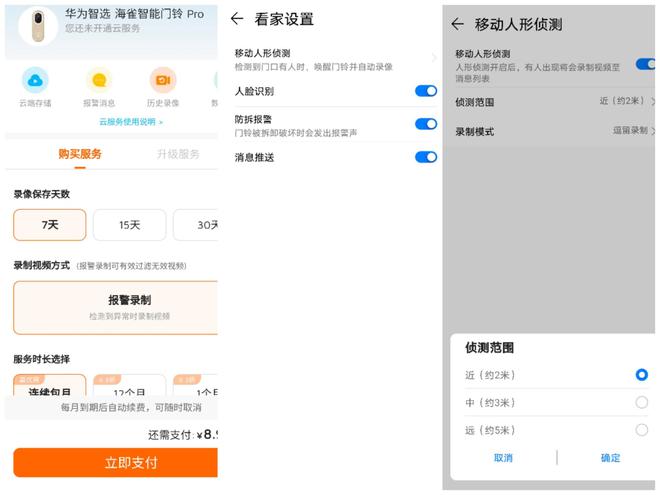Select 7天 recording retention option
660x495 pixels.
(x=50, y=225)
